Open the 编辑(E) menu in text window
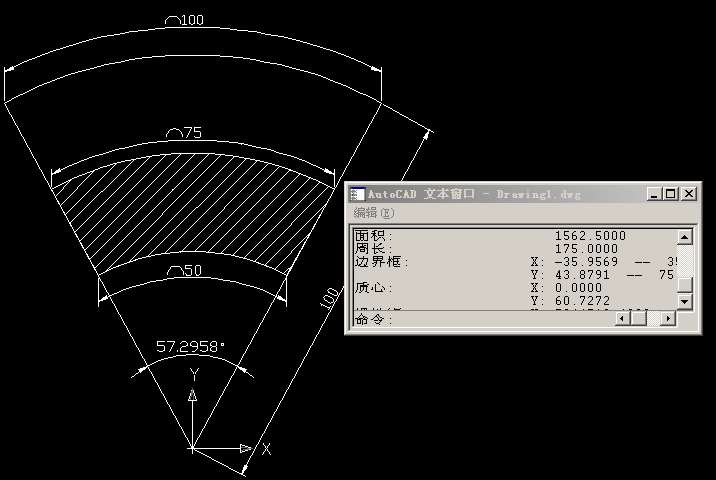Screen dimensions: 716x480 374,213
